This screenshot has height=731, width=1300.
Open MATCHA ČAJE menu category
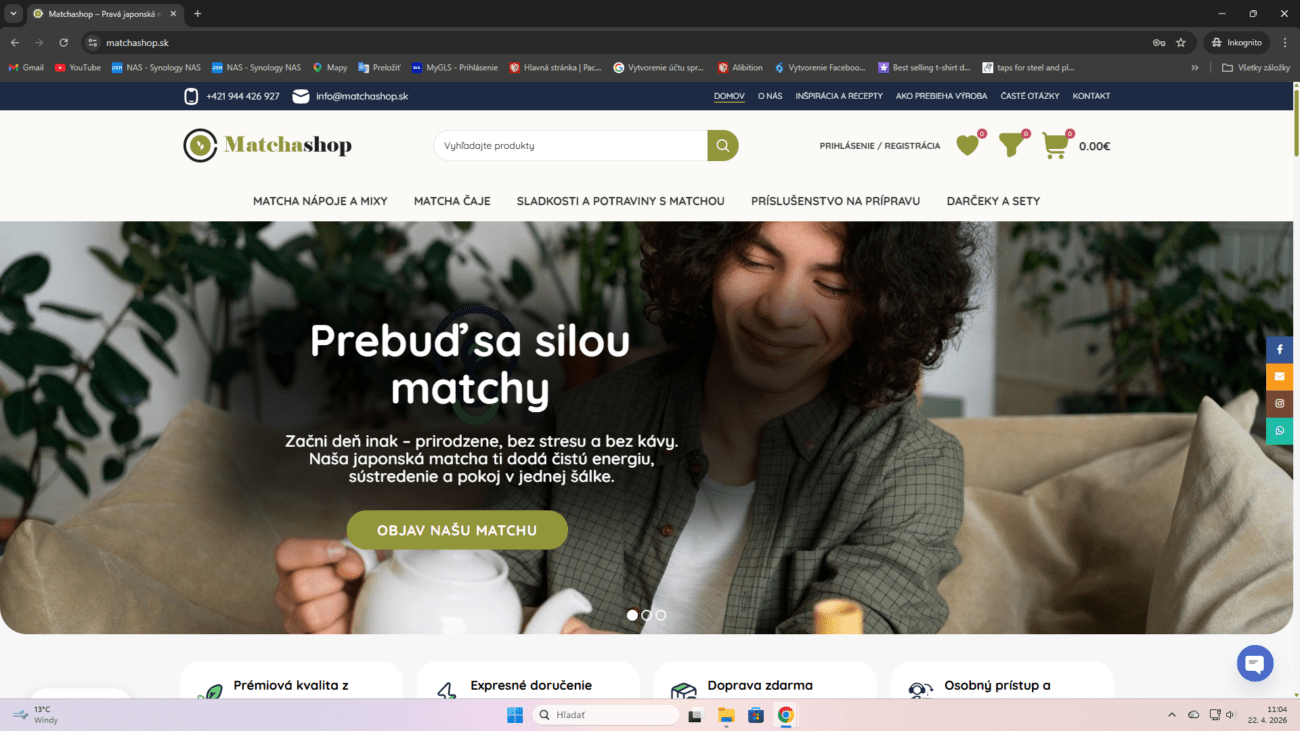452,201
